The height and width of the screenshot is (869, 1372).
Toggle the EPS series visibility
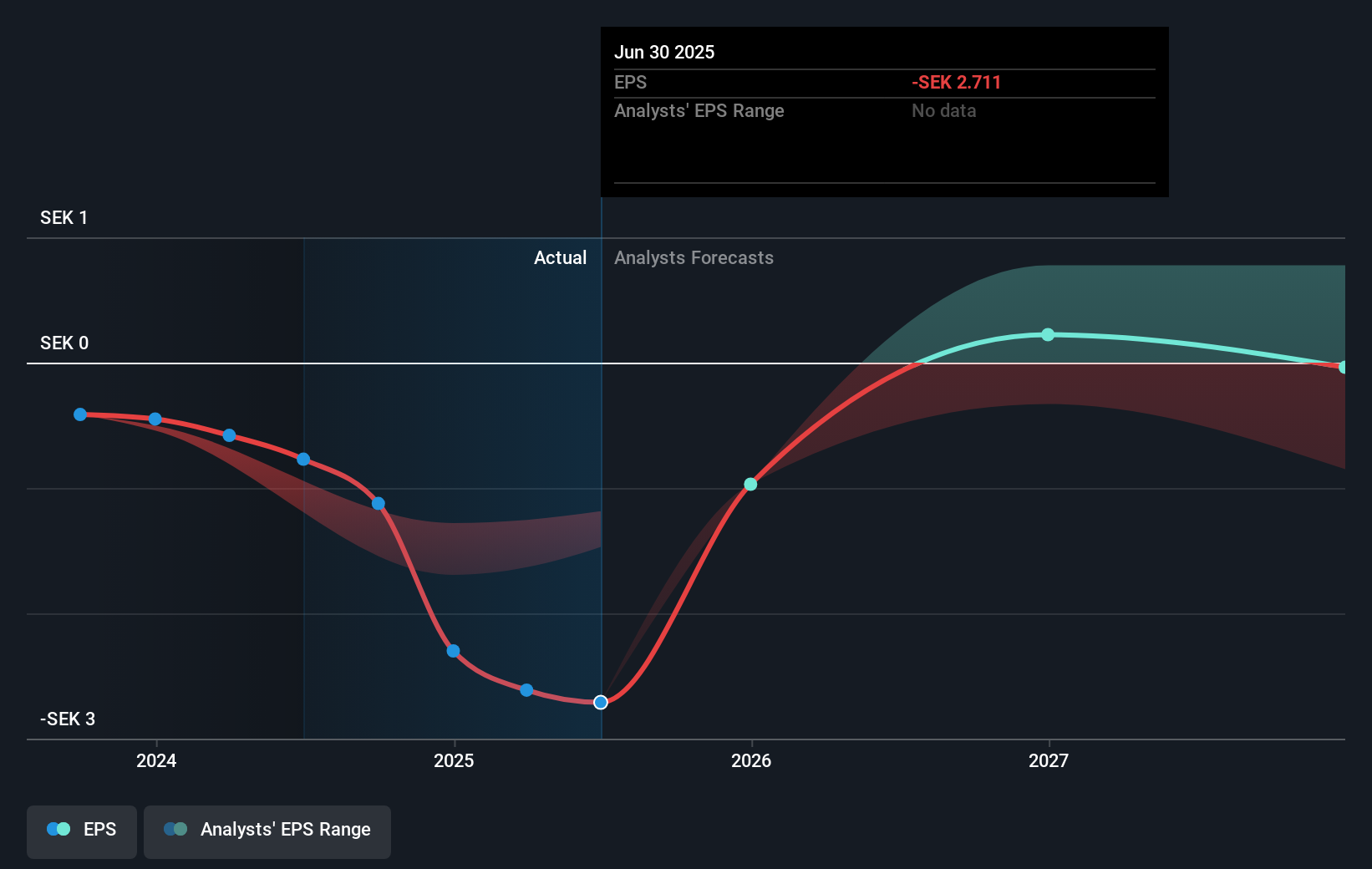point(81,831)
